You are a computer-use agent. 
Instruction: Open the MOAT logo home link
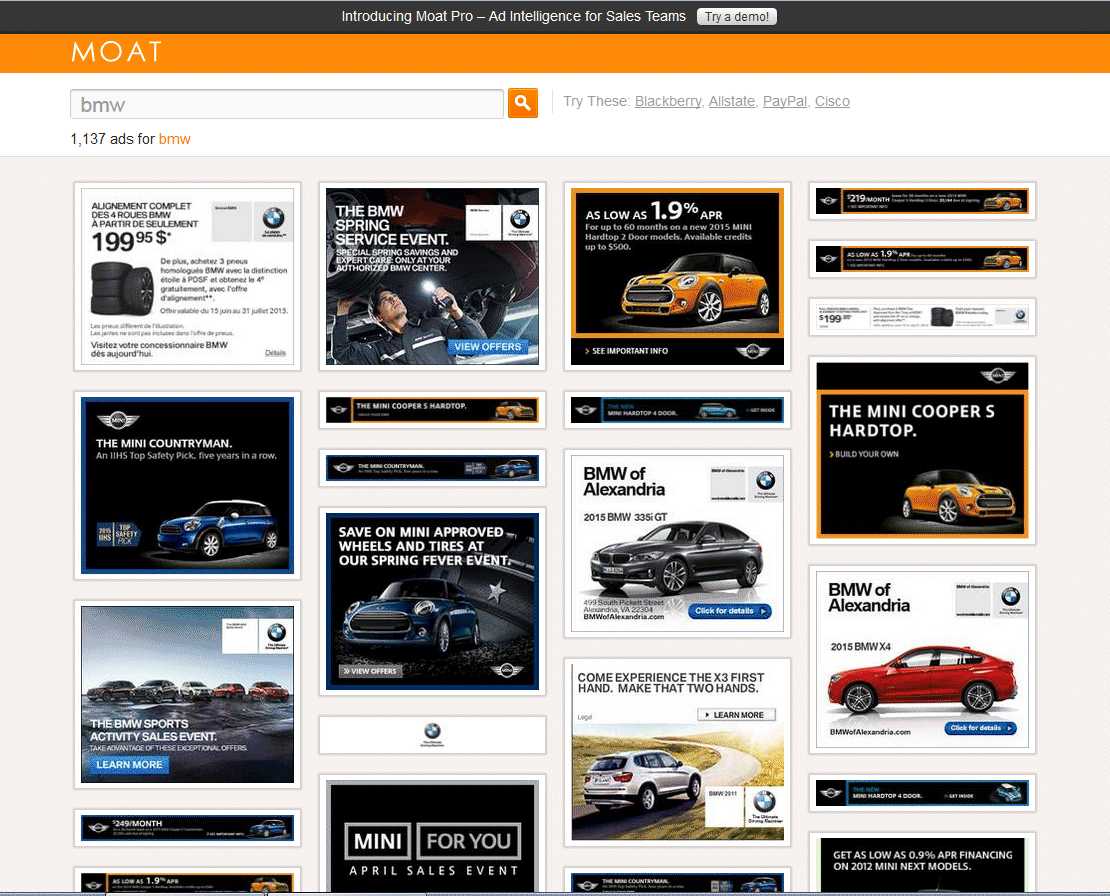coord(117,52)
